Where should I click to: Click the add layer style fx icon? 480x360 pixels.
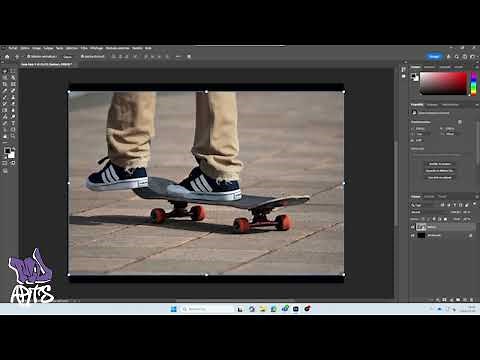coord(437,300)
